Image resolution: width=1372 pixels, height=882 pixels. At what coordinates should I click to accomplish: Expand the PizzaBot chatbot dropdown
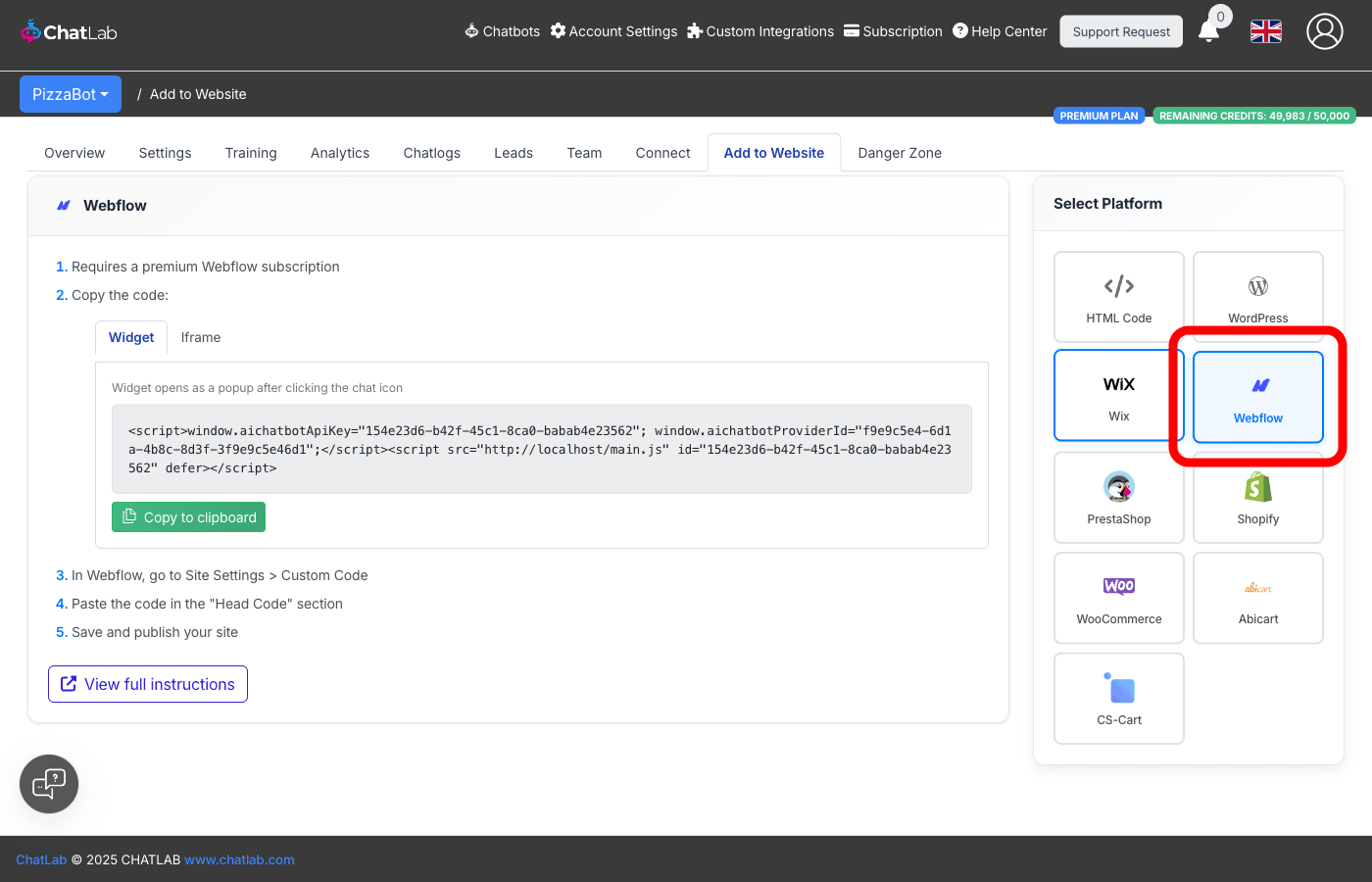pyautogui.click(x=71, y=94)
